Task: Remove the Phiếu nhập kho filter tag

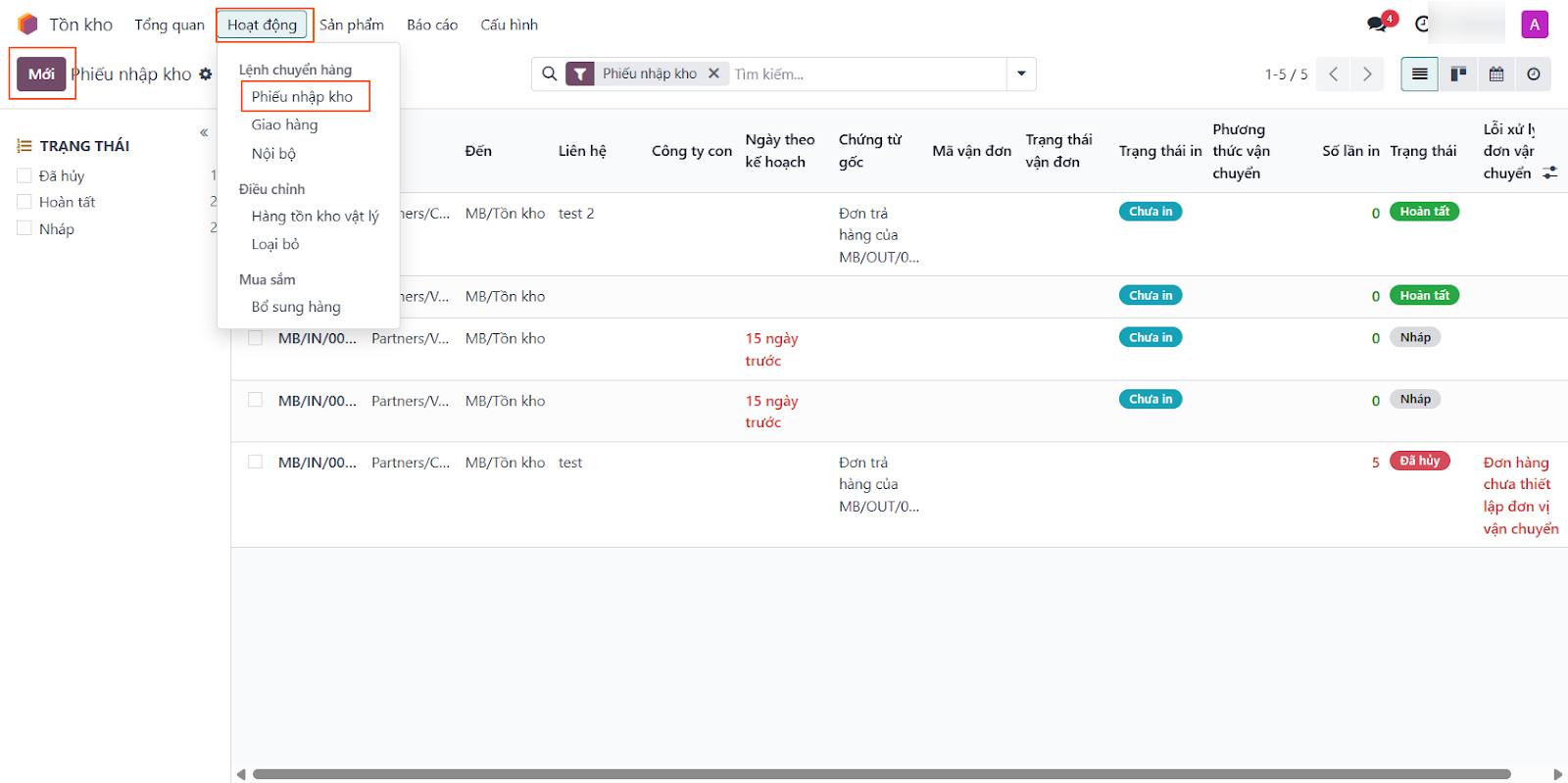Action: (x=714, y=73)
